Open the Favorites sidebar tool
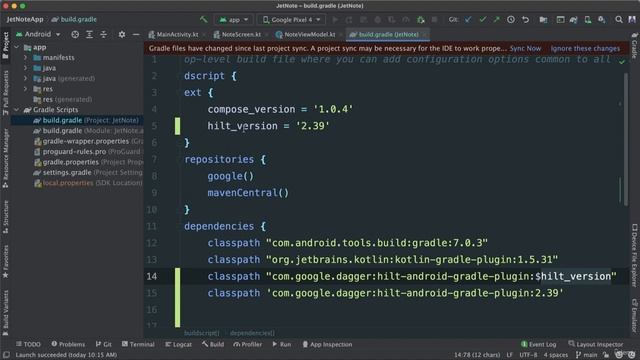The height and width of the screenshot is (360, 640). coord(5,262)
